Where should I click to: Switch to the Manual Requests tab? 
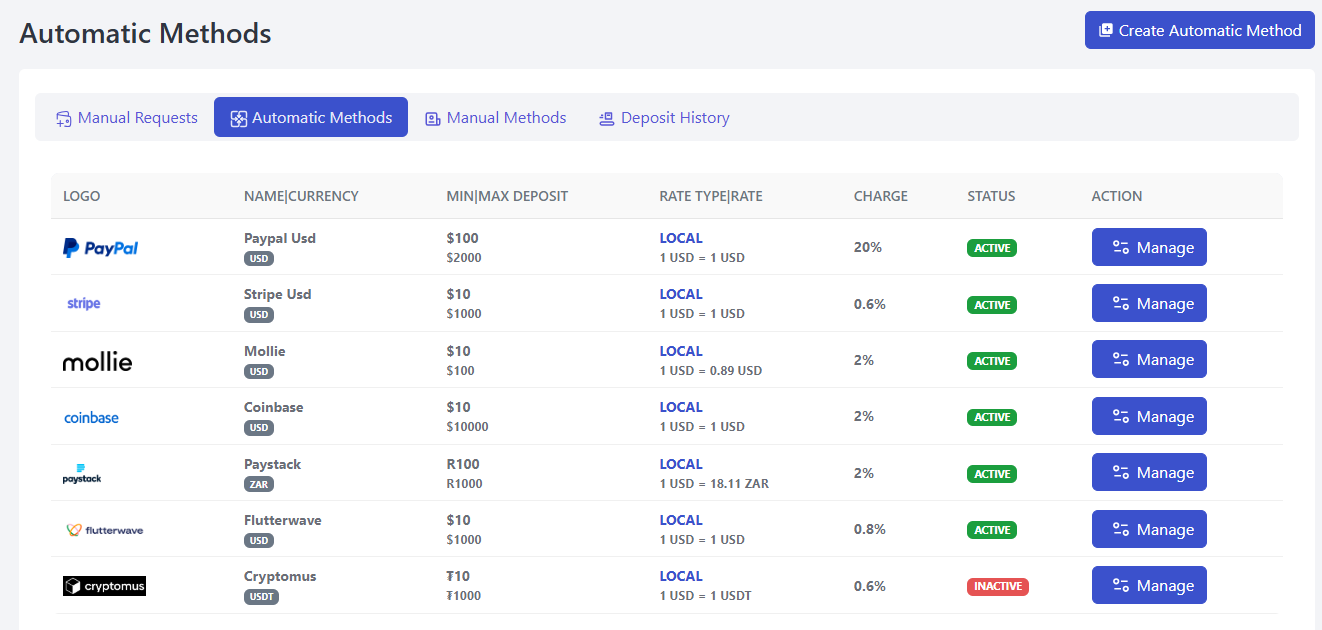point(126,117)
